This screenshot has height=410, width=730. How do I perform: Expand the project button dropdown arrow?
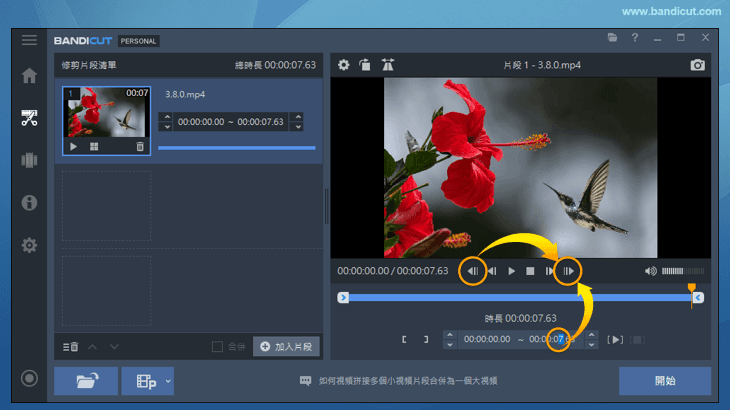[x=168, y=381]
